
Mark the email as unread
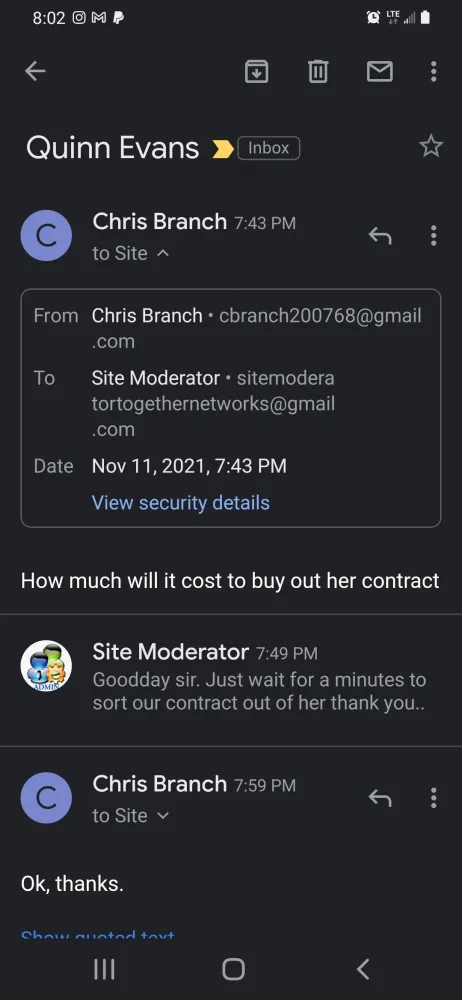380,71
